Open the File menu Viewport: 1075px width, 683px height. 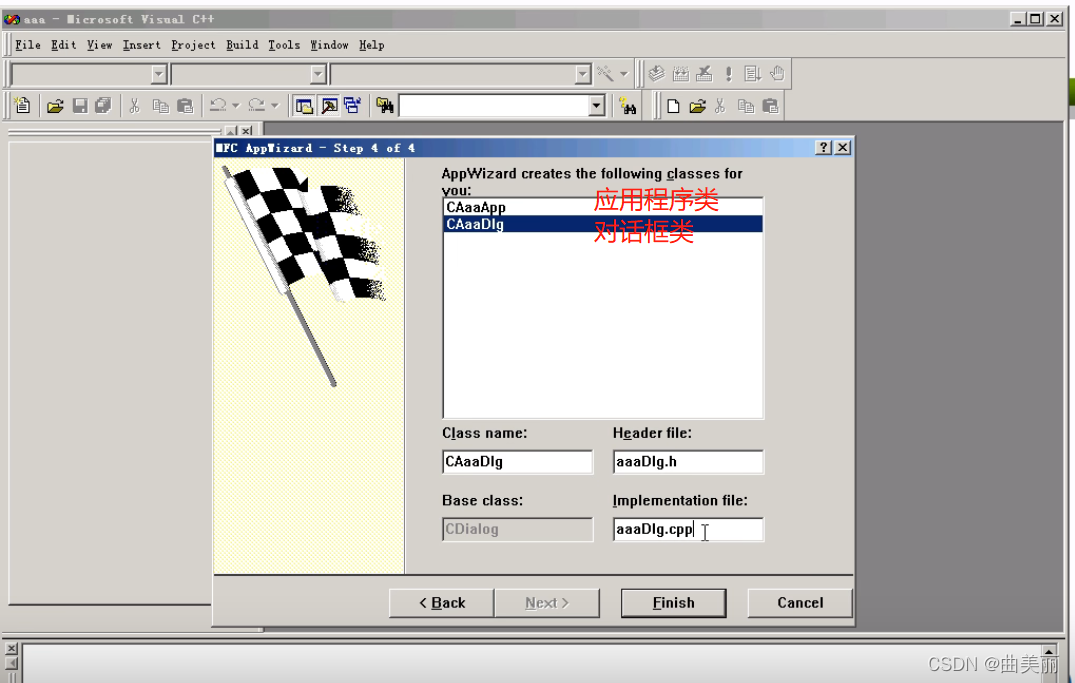point(27,45)
